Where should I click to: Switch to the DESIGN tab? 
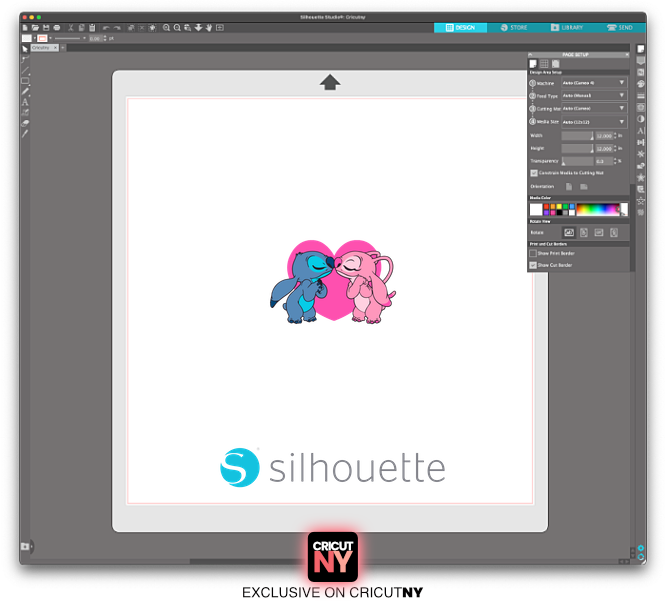coord(461,28)
